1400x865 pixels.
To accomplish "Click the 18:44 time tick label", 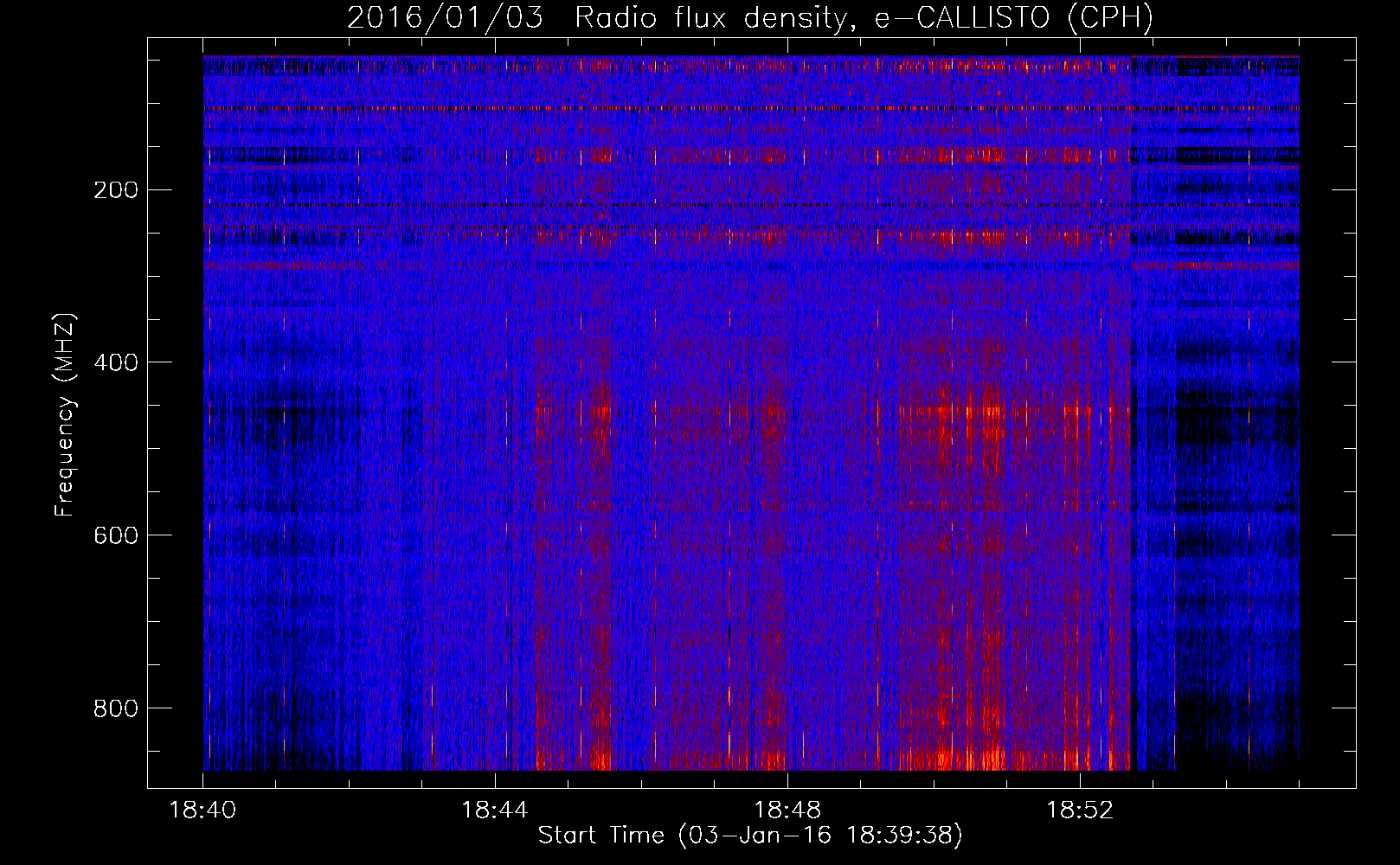I will pyautogui.click(x=495, y=811).
